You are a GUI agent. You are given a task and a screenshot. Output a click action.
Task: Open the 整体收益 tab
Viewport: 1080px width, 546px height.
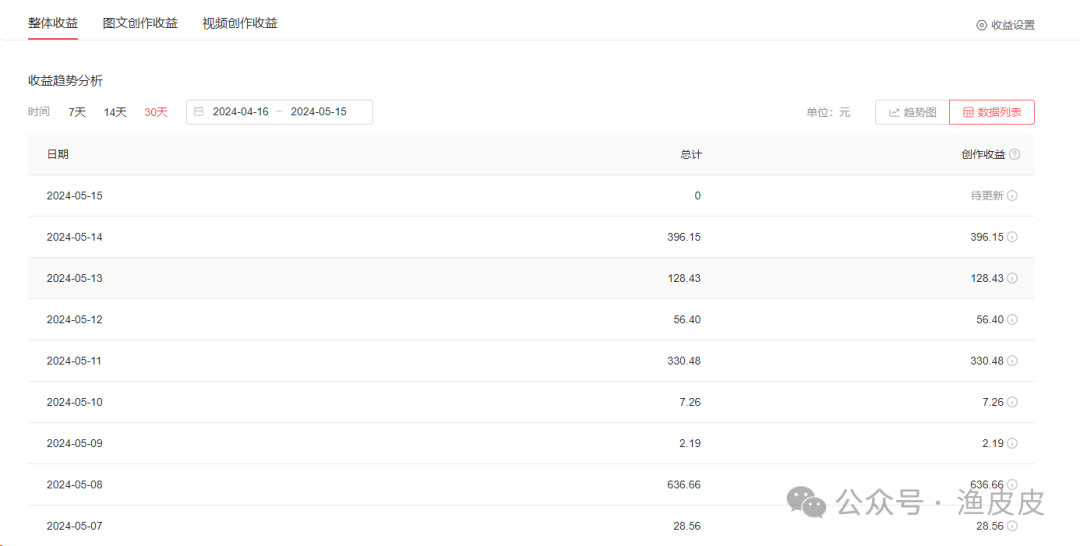pyautogui.click(x=53, y=23)
